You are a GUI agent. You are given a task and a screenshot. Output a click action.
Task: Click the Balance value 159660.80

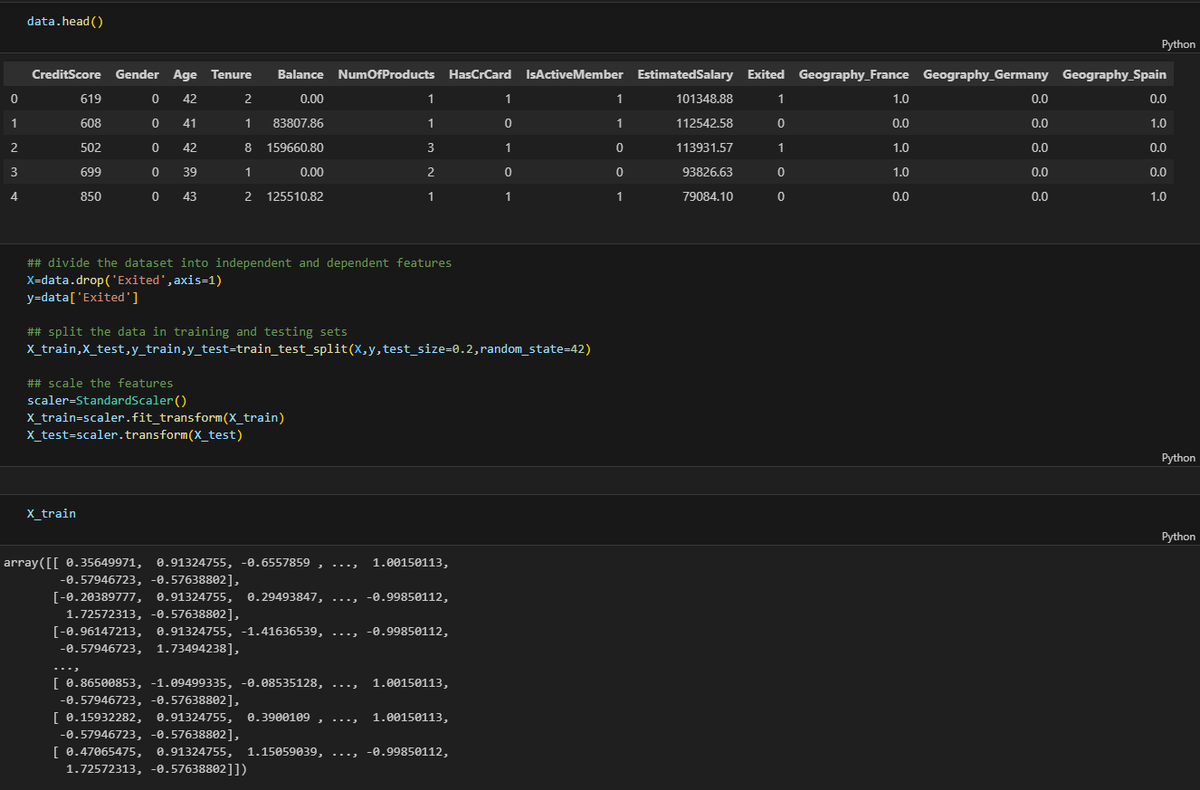295,148
